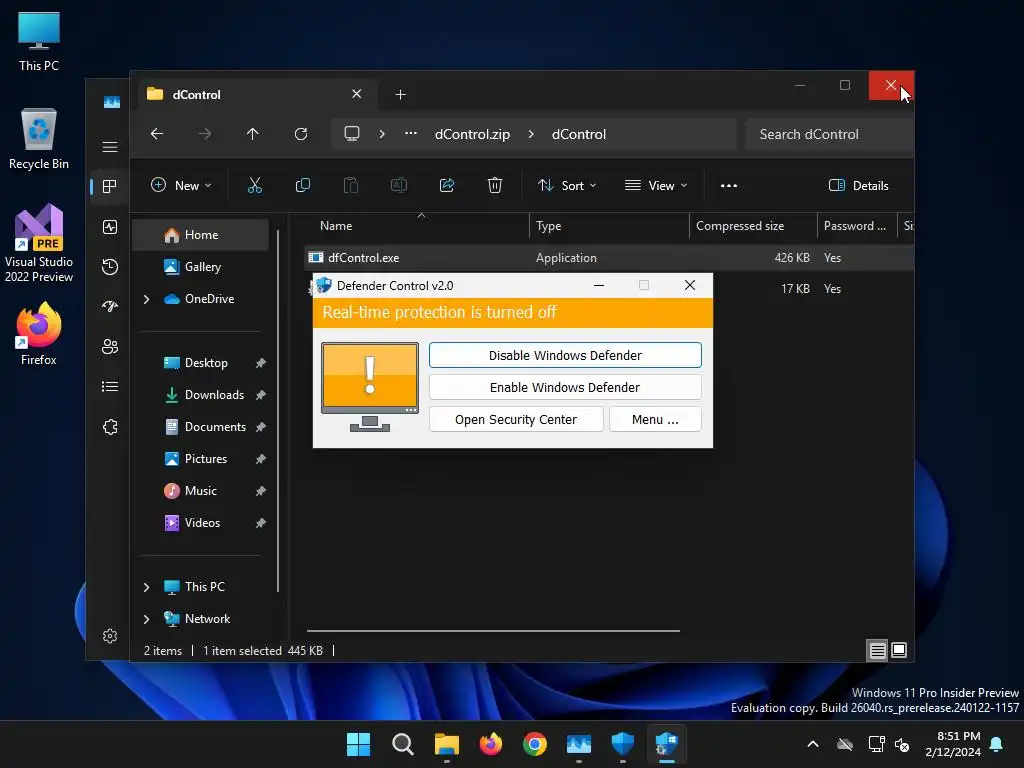1024x768 pixels.
Task: Open Firefox from the taskbar
Action: [x=490, y=744]
